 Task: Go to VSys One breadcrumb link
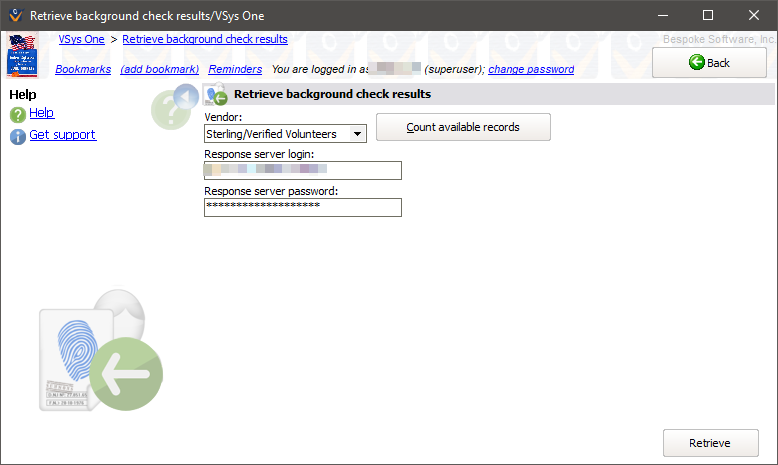(82, 40)
